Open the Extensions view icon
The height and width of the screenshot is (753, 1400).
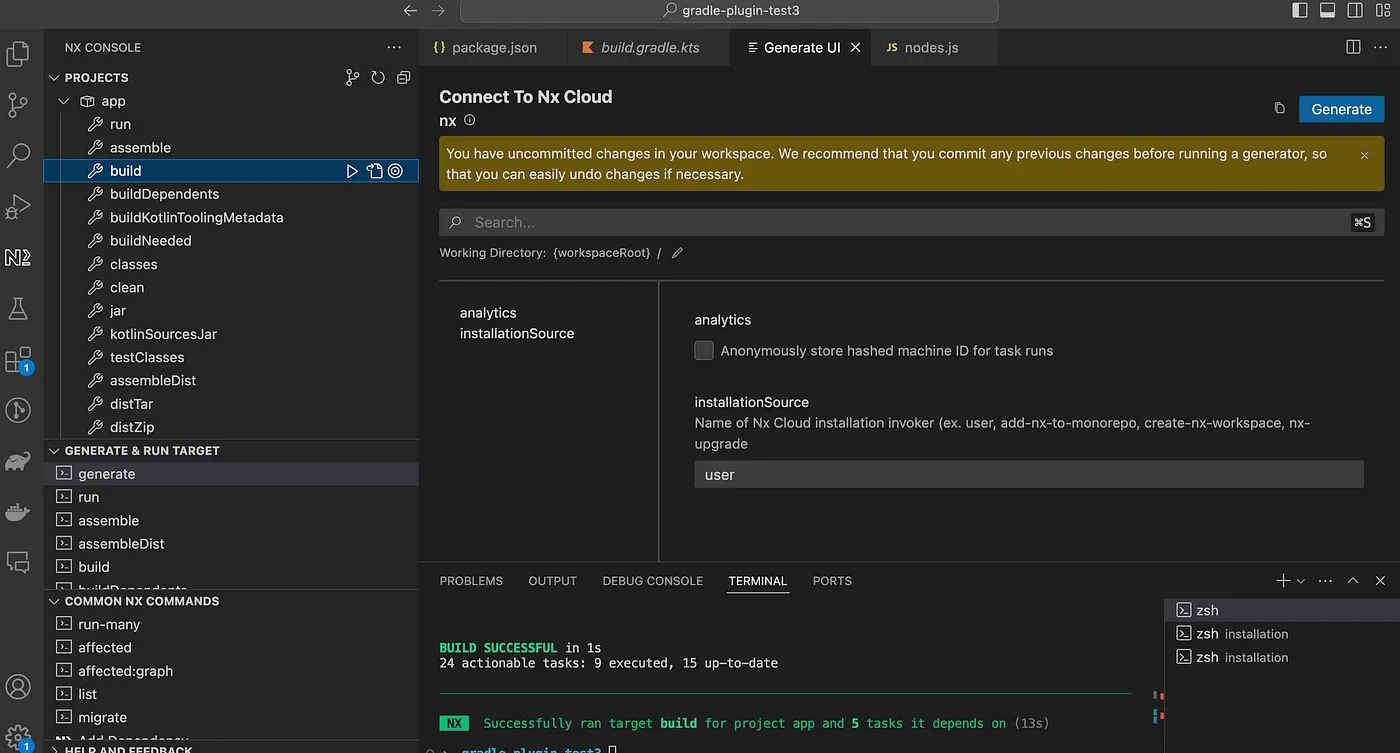tap(18, 360)
